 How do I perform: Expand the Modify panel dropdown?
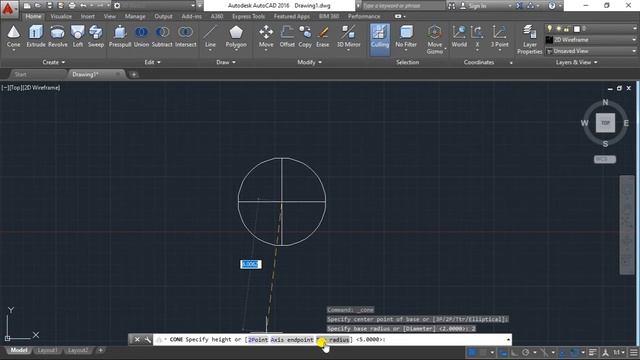click(309, 62)
